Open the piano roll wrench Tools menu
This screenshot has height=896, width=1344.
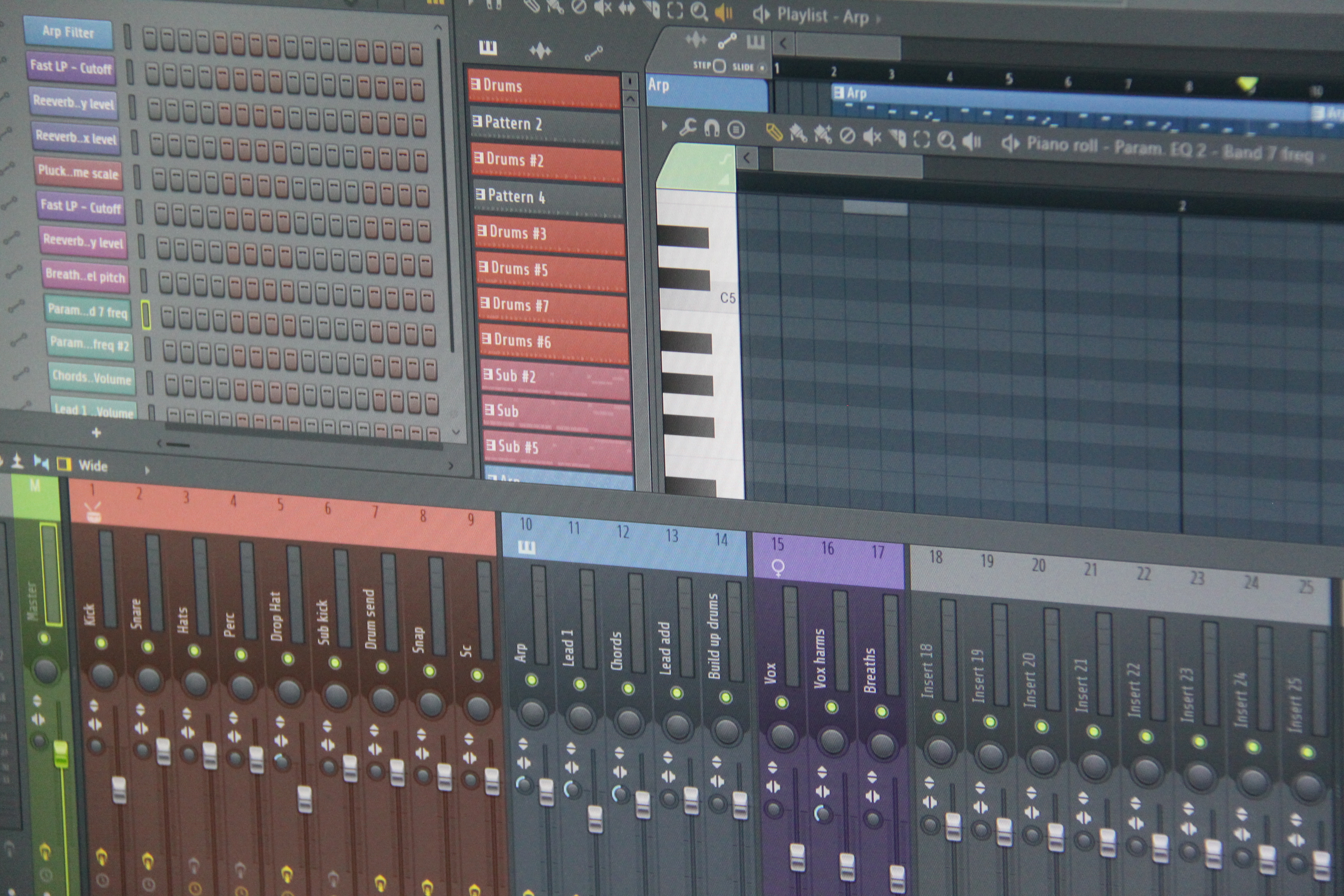[x=688, y=127]
